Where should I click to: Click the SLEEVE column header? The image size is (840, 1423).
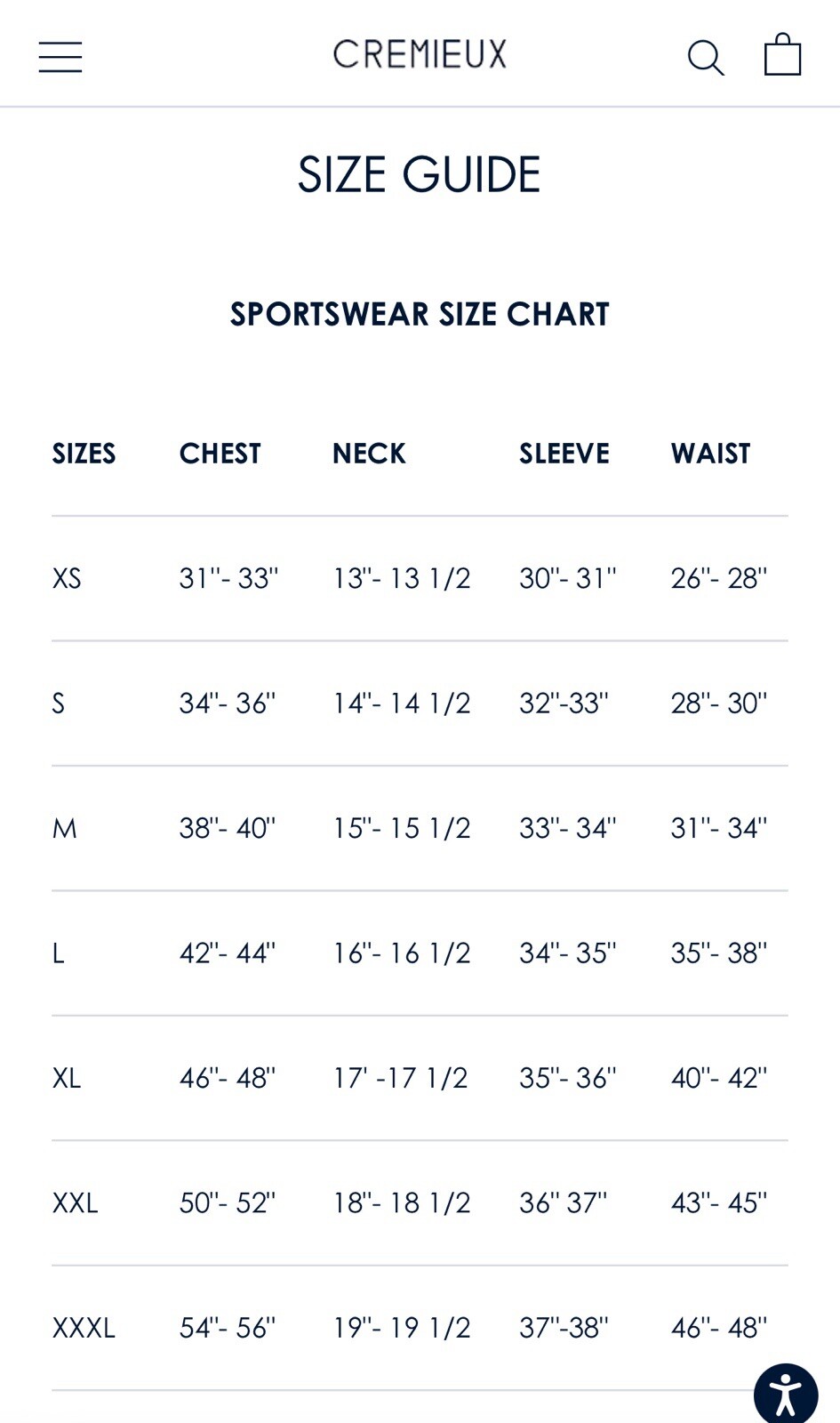click(x=564, y=454)
